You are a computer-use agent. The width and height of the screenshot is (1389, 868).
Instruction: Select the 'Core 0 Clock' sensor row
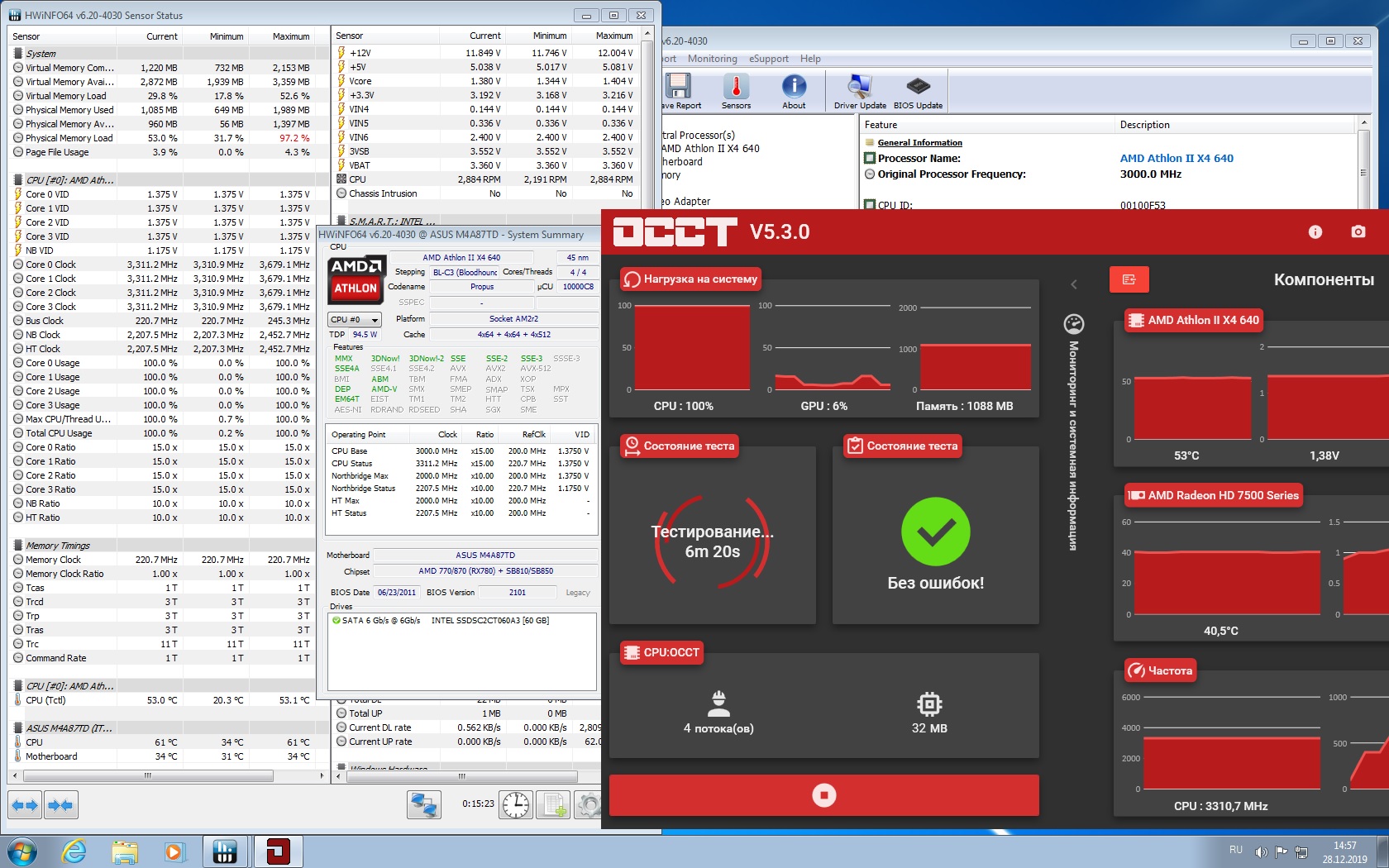click(161, 265)
